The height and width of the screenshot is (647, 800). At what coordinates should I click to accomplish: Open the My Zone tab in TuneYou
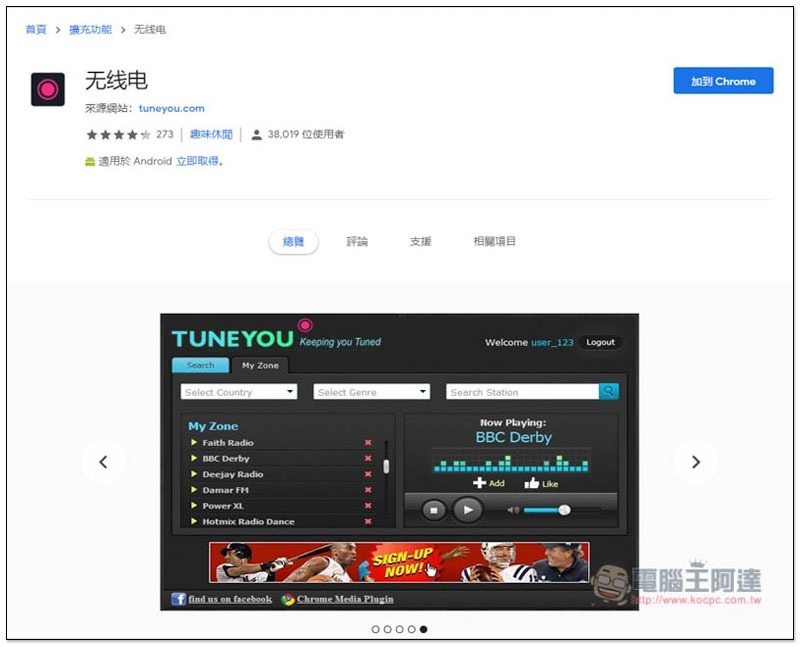260,365
